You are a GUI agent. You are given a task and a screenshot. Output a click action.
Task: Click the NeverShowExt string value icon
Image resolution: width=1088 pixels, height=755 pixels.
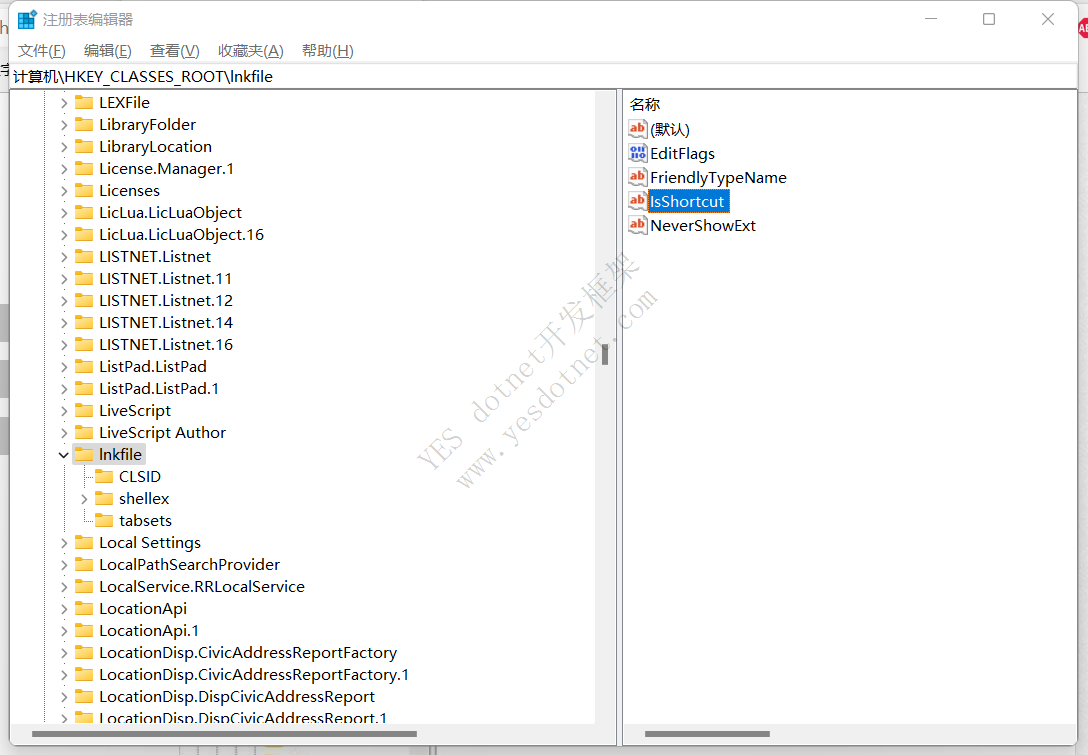pos(638,225)
